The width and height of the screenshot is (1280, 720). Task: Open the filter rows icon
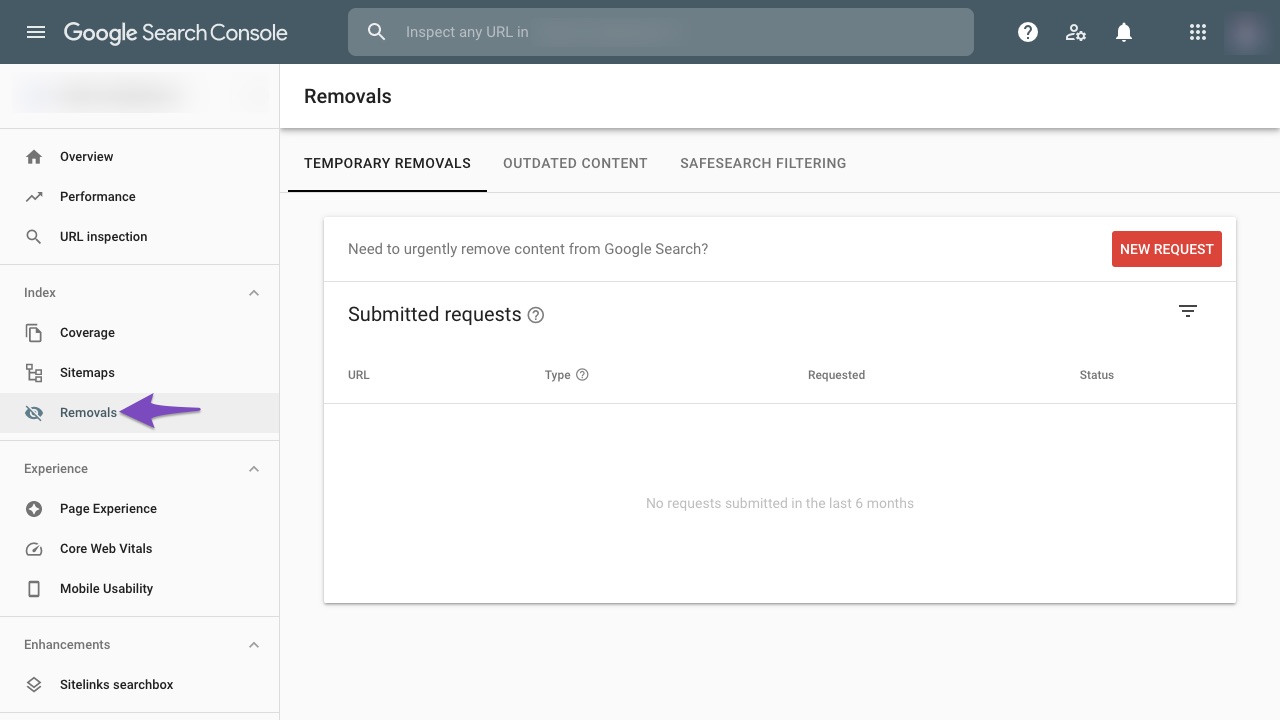click(1188, 311)
